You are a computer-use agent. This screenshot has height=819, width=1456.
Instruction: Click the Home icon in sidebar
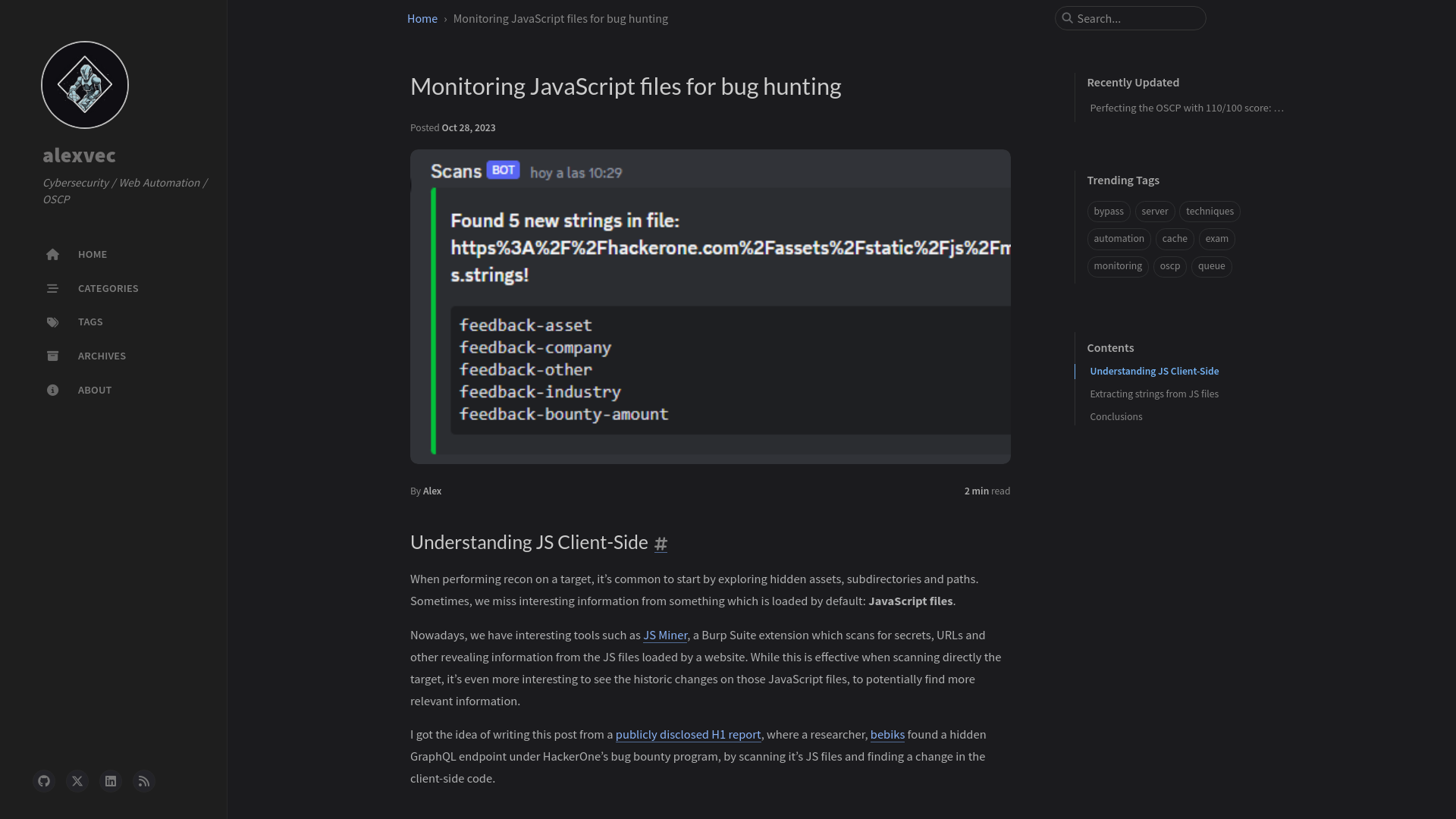[52, 254]
